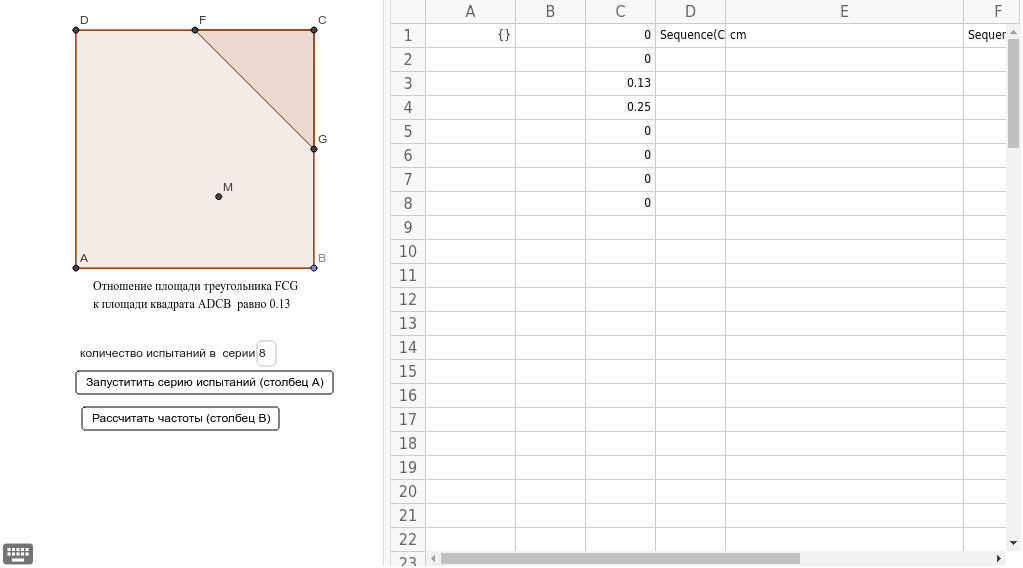Click cell D1 with Sequence formula

690,35
